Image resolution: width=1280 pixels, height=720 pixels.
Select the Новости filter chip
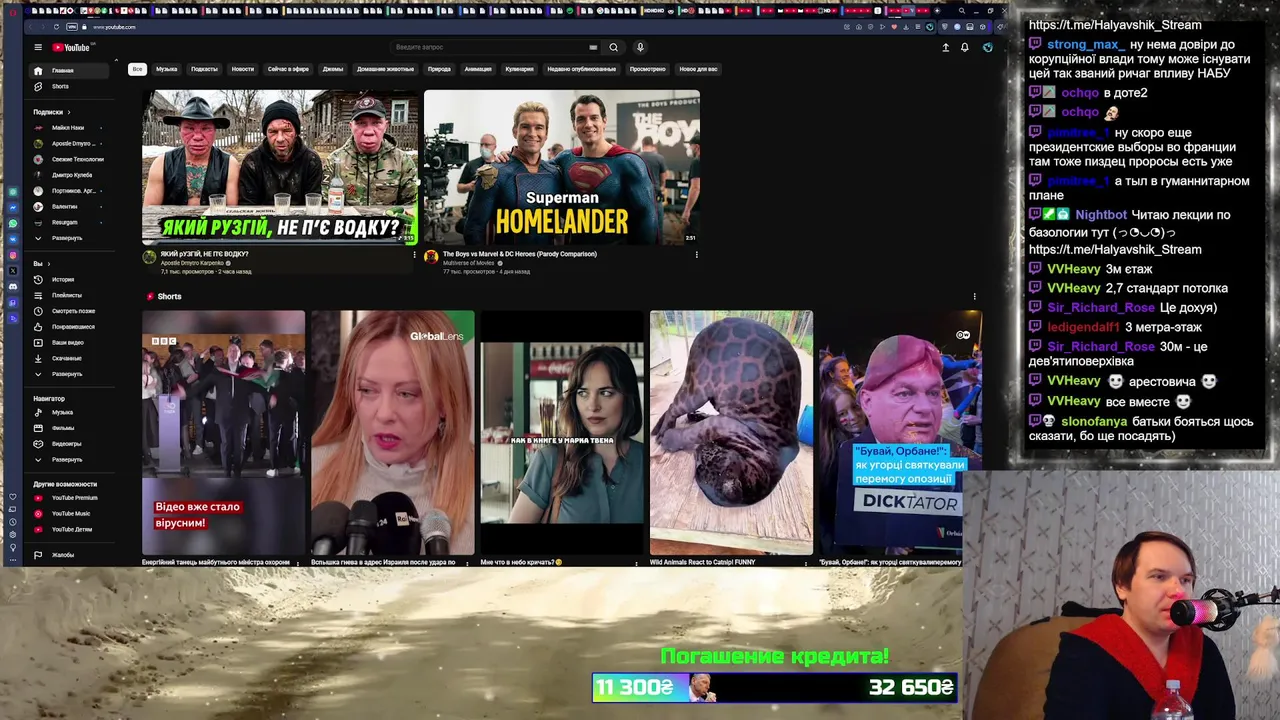pos(243,69)
